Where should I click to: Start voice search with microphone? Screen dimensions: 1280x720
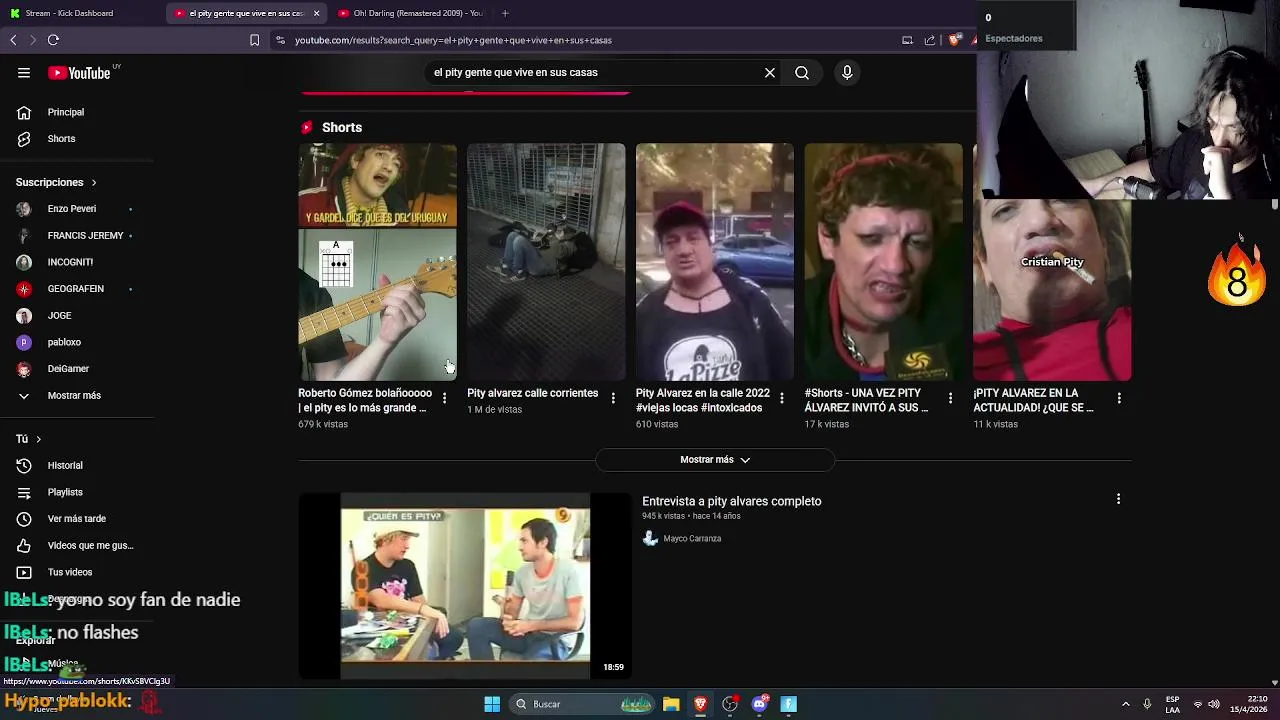tap(847, 72)
